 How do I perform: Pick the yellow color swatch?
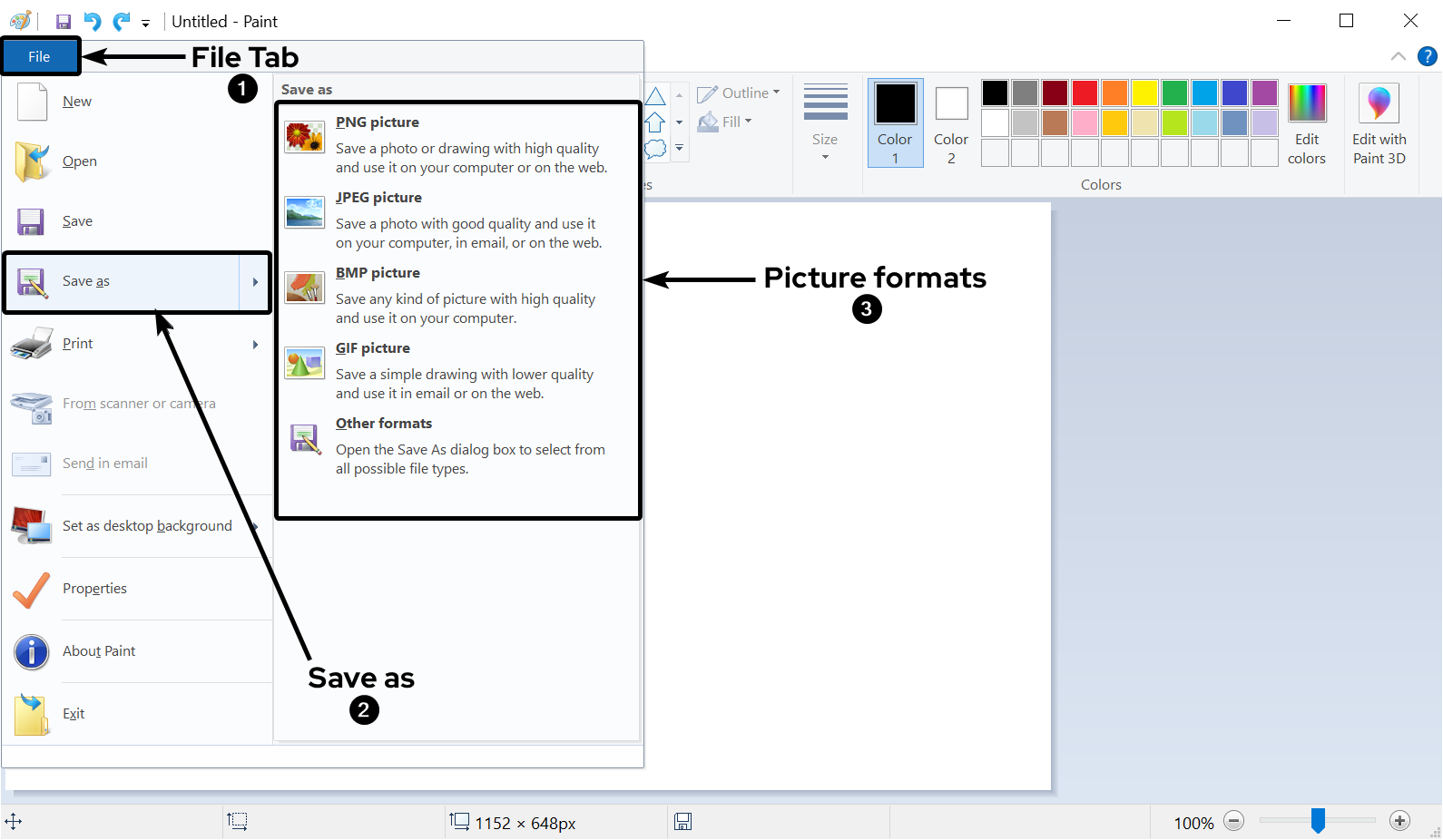point(1144,93)
